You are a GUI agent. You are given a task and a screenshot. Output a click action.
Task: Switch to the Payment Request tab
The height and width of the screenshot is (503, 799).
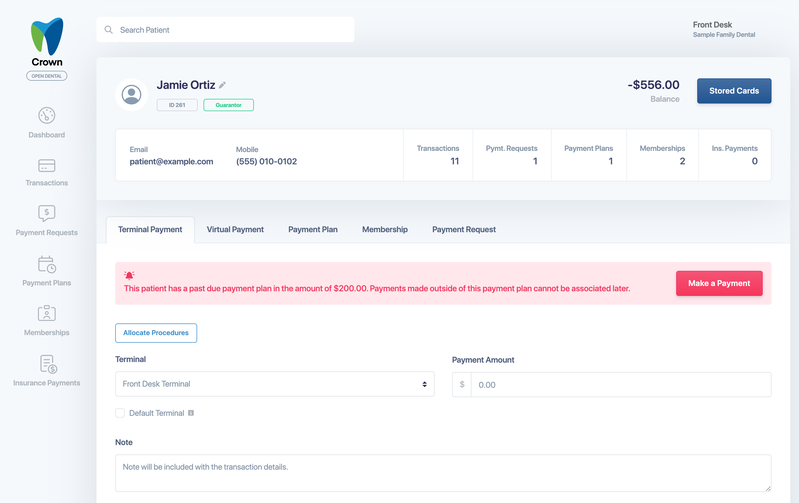point(464,229)
